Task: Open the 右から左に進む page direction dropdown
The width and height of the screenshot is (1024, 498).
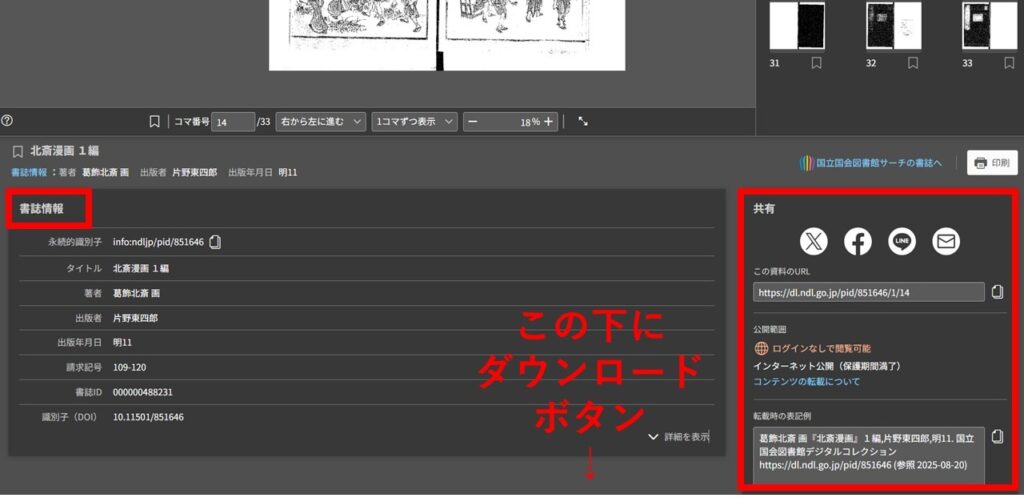Action: pos(320,122)
